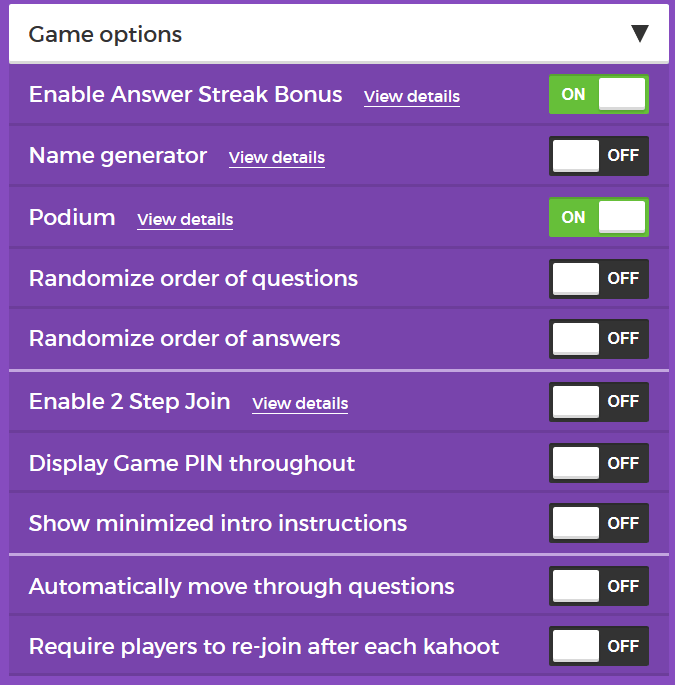Enable 2 Step Join toggle
This screenshot has width=675, height=685.
coord(598,402)
